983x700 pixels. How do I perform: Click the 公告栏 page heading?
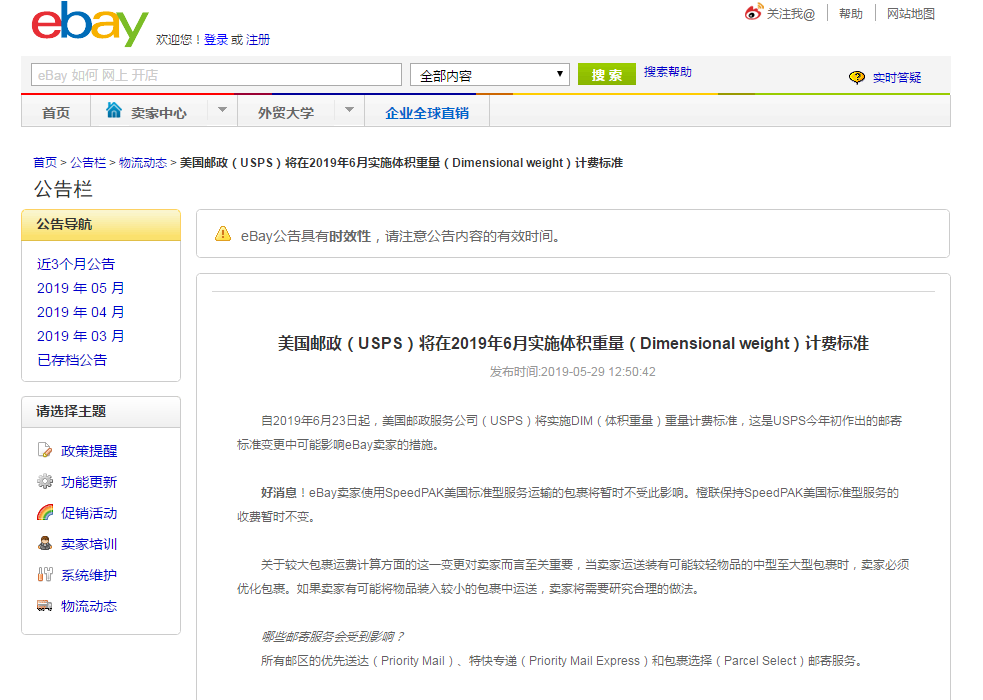[x=63, y=189]
